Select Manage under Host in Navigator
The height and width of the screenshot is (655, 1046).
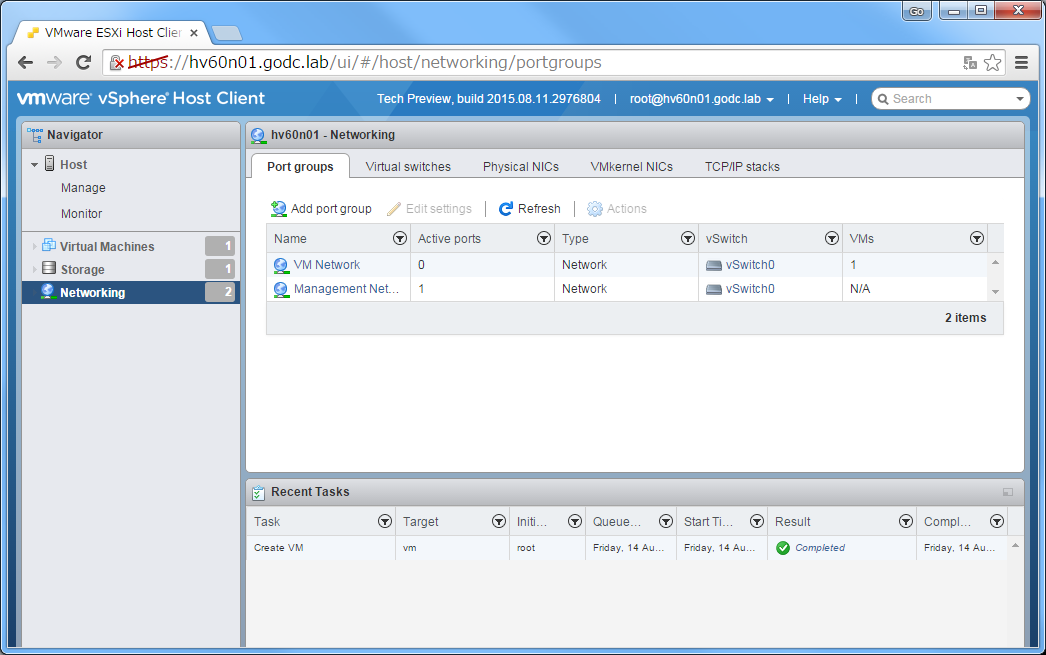(x=83, y=188)
